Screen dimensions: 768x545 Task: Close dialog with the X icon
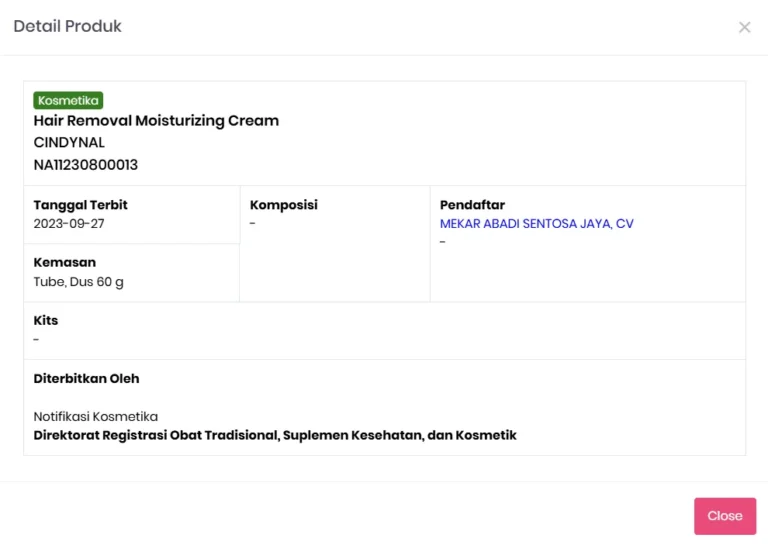point(744,27)
